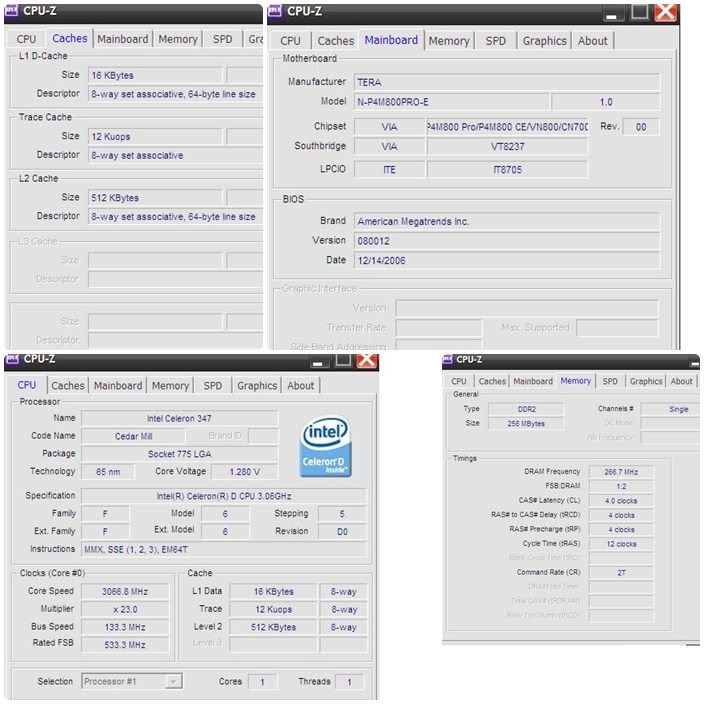Click DRAM Frequency value 266.7 MHz
Image resolution: width=704 pixels, height=704 pixels.
click(x=621, y=472)
